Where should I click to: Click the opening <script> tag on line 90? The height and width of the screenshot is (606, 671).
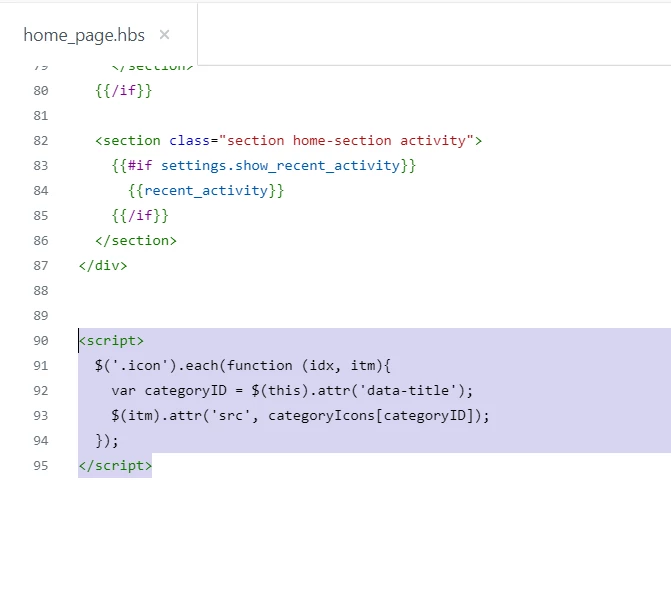[x=111, y=341]
